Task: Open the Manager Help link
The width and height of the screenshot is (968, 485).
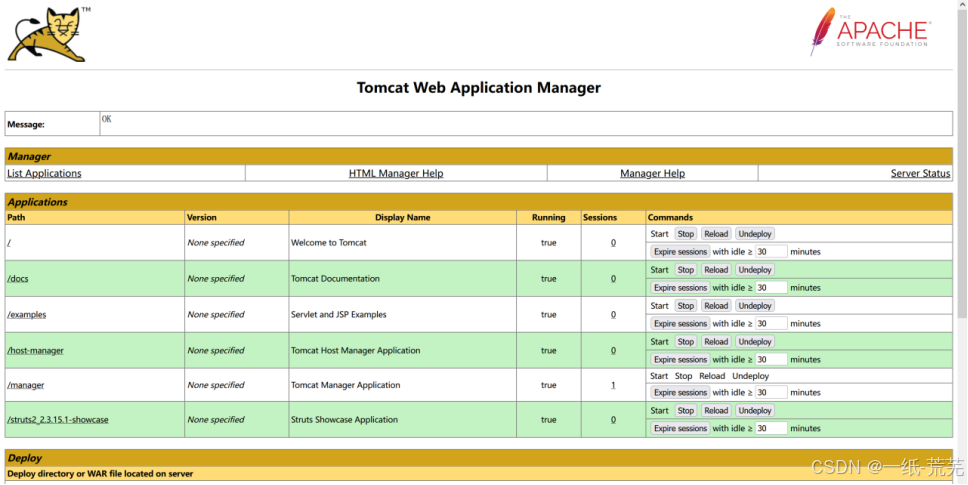Action: (x=652, y=173)
